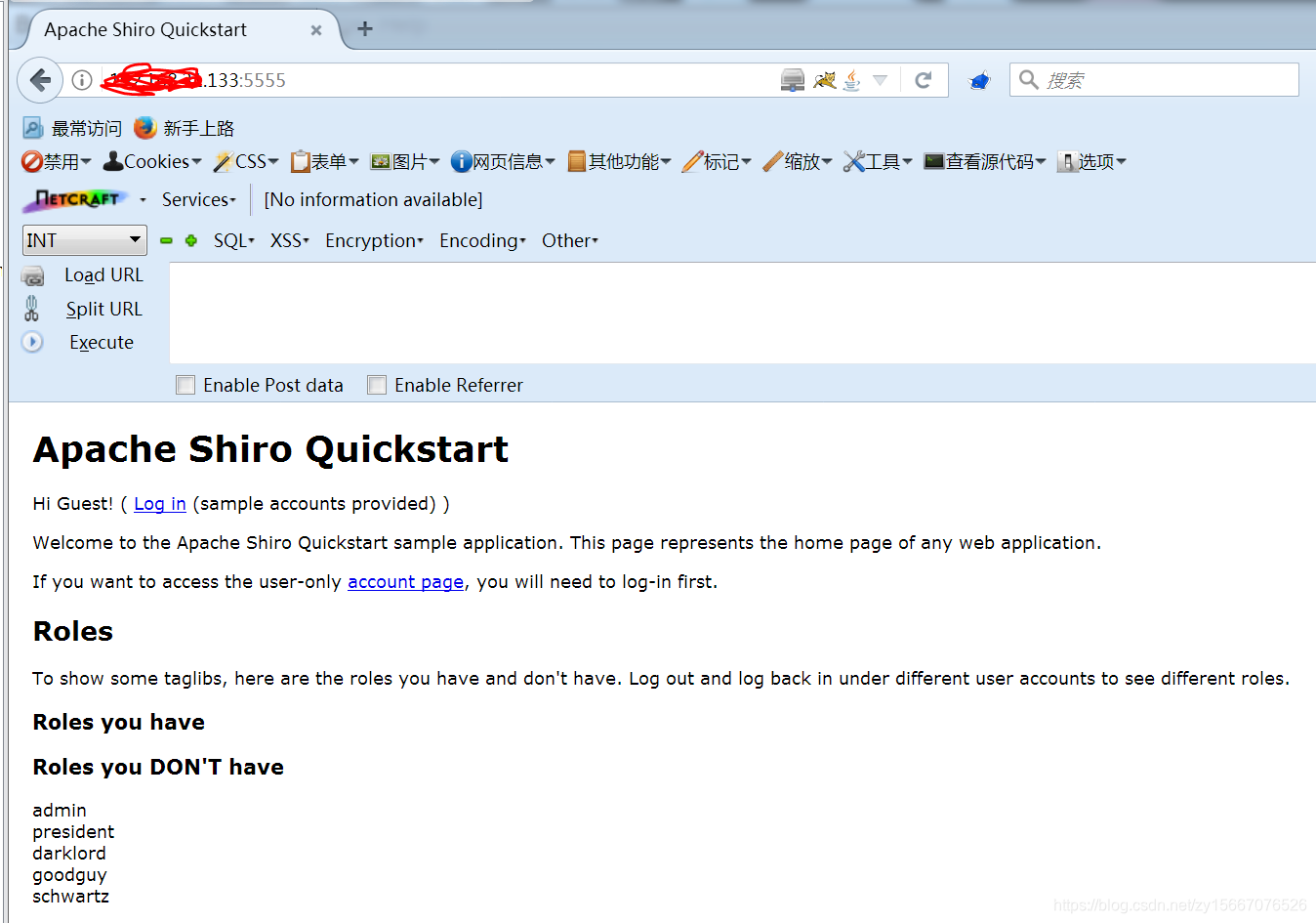Screen dimensions: 1316x923
Task: Click the "Roles you have" heading
Action: 119,722
